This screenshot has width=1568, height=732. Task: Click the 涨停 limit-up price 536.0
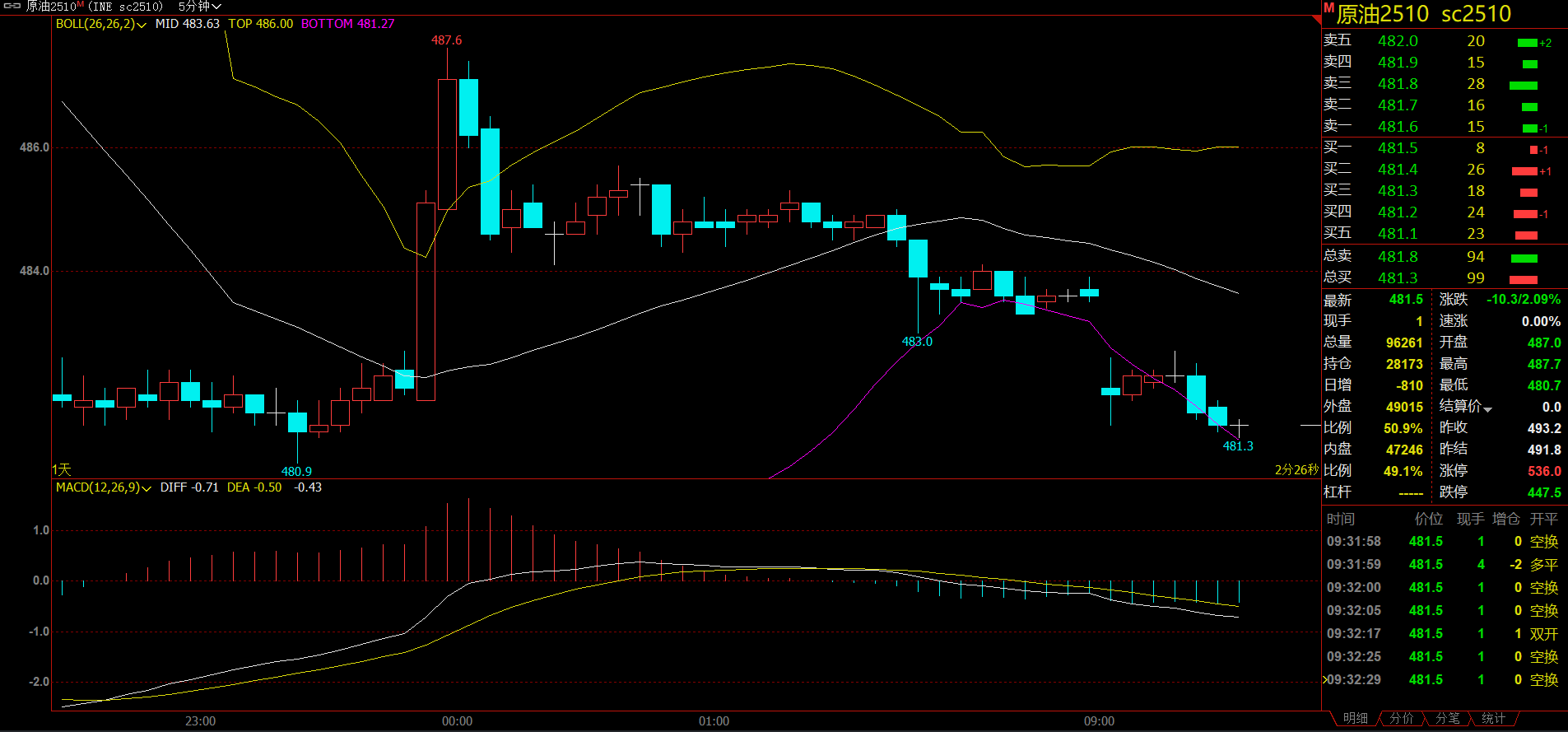(x=1544, y=471)
